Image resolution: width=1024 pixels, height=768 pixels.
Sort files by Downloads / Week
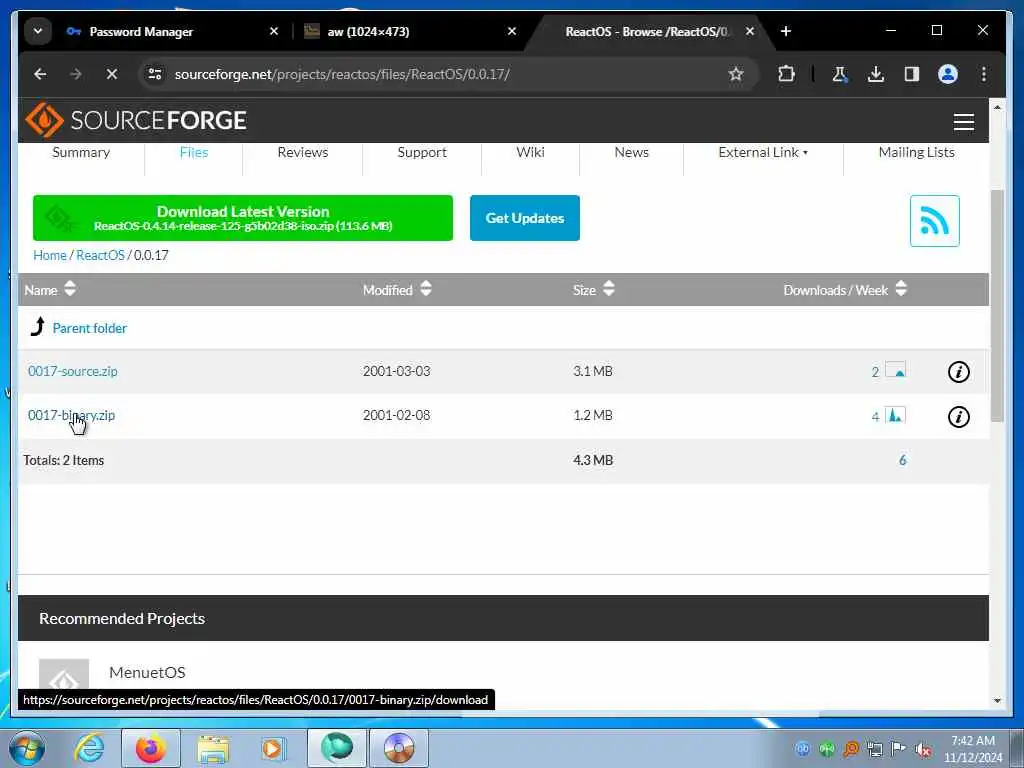tap(845, 289)
